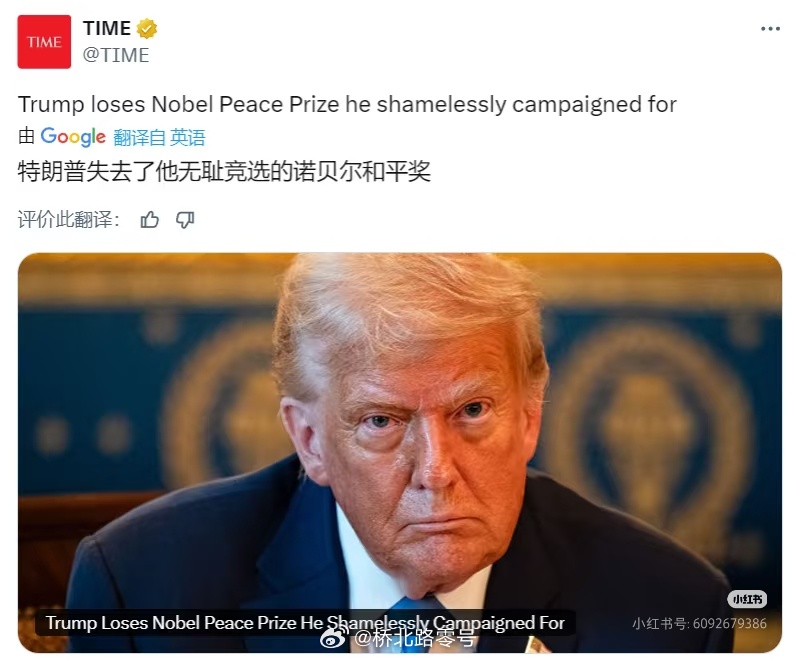Rate the translation with thumbs-down icon
Image resolution: width=800 pixels, height=658 pixels.
tap(185, 220)
